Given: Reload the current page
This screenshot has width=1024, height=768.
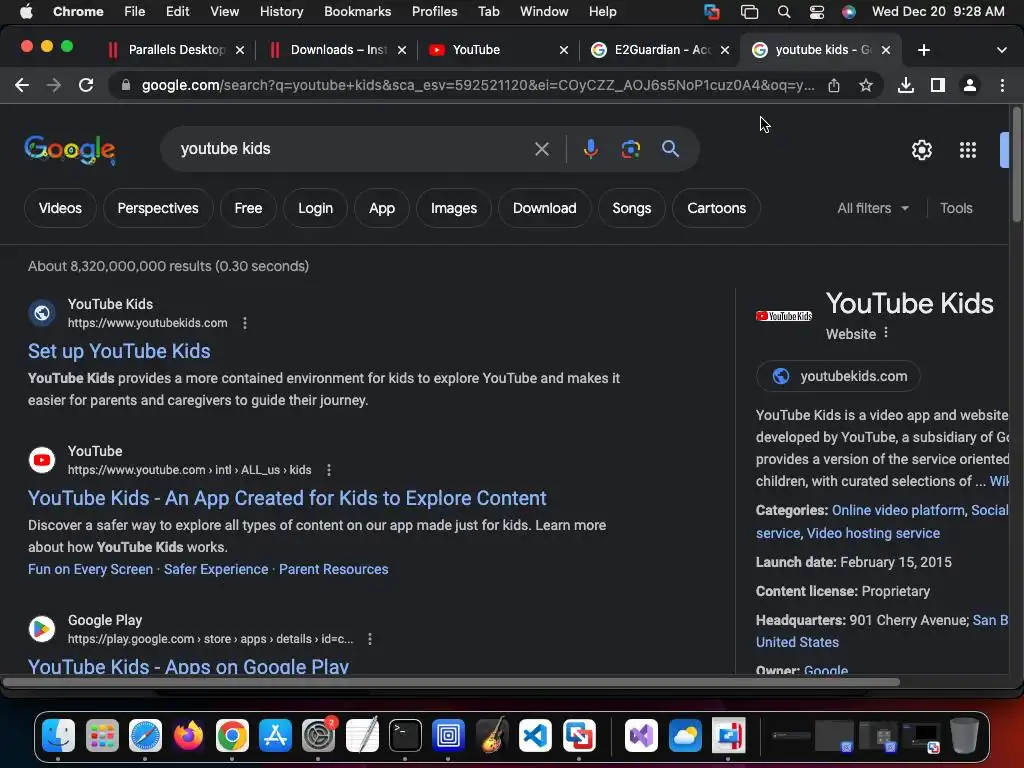Looking at the screenshot, I should pos(86,86).
